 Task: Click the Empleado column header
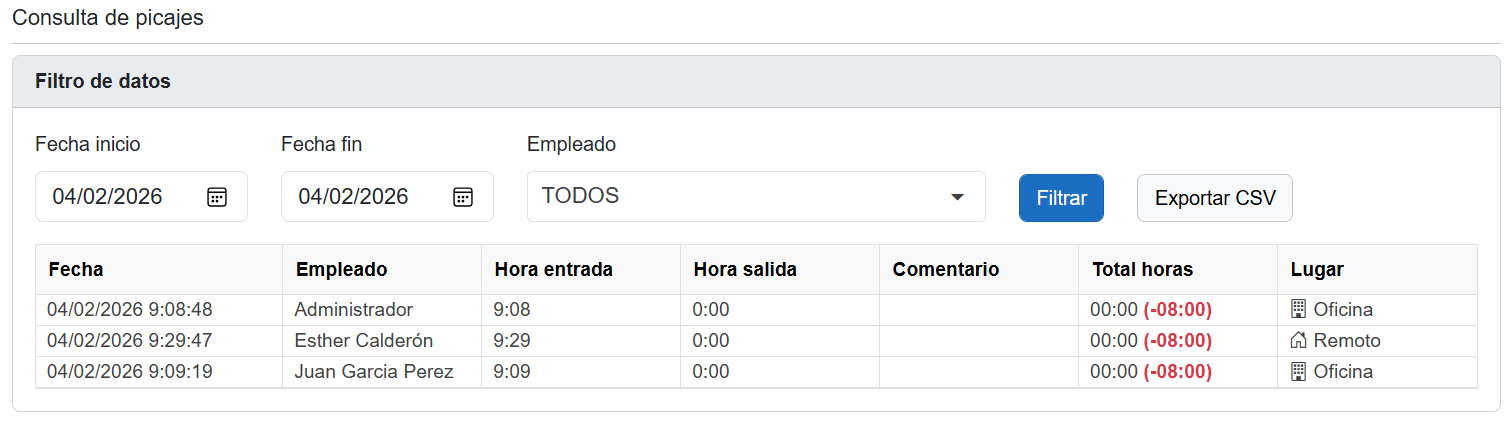341,269
